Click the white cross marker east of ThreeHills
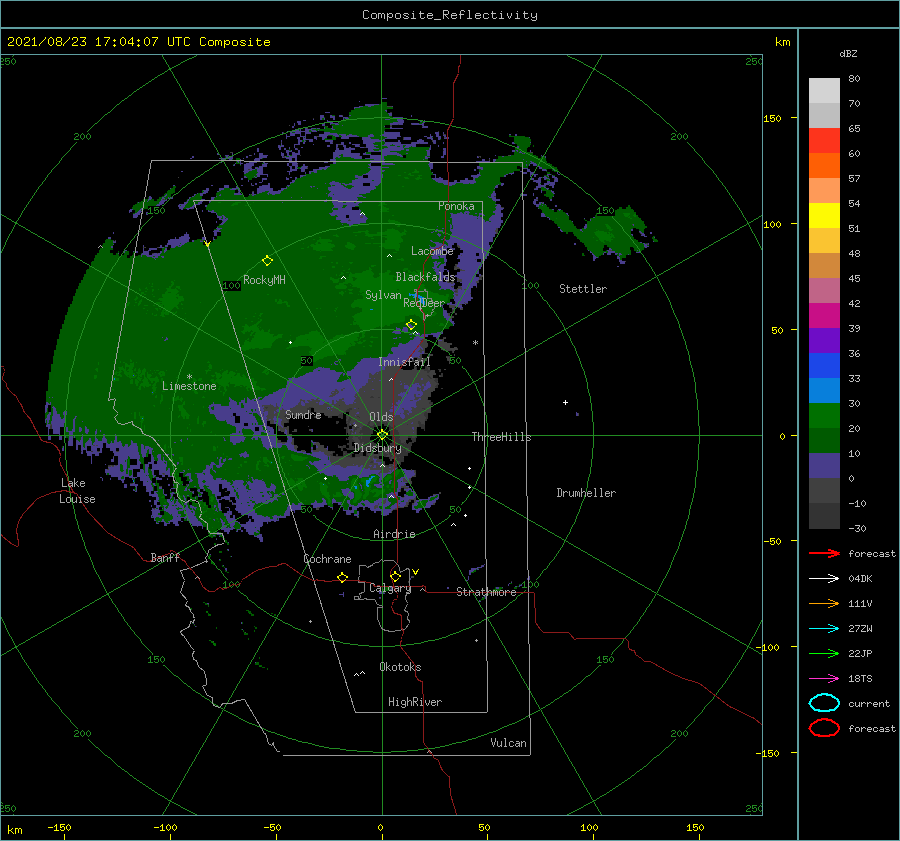Viewport: 900px width, 841px height. point(565,402)
